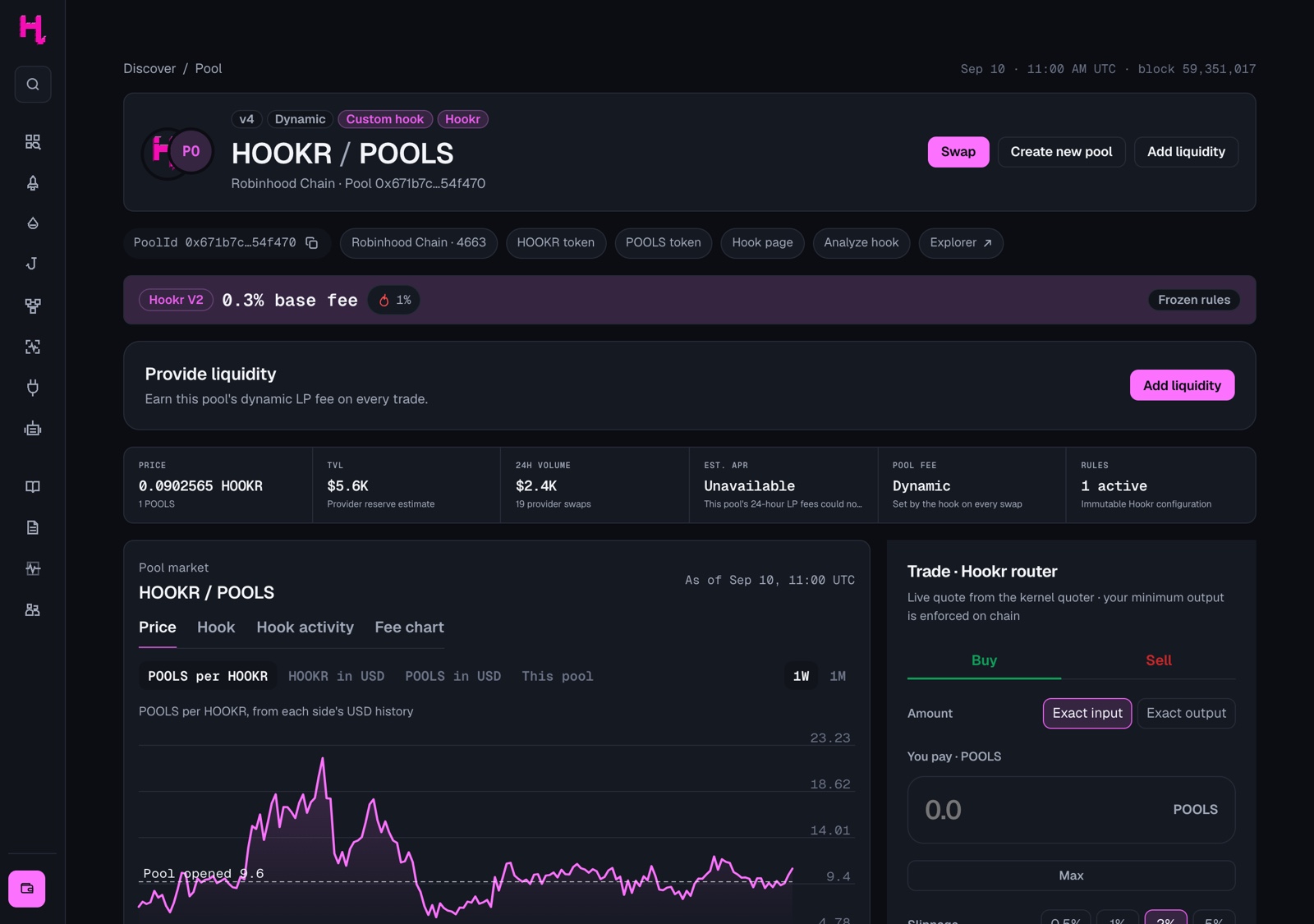Screen dimensions: 1314x924
Task: Select the Buy tab
Action: 984,660
